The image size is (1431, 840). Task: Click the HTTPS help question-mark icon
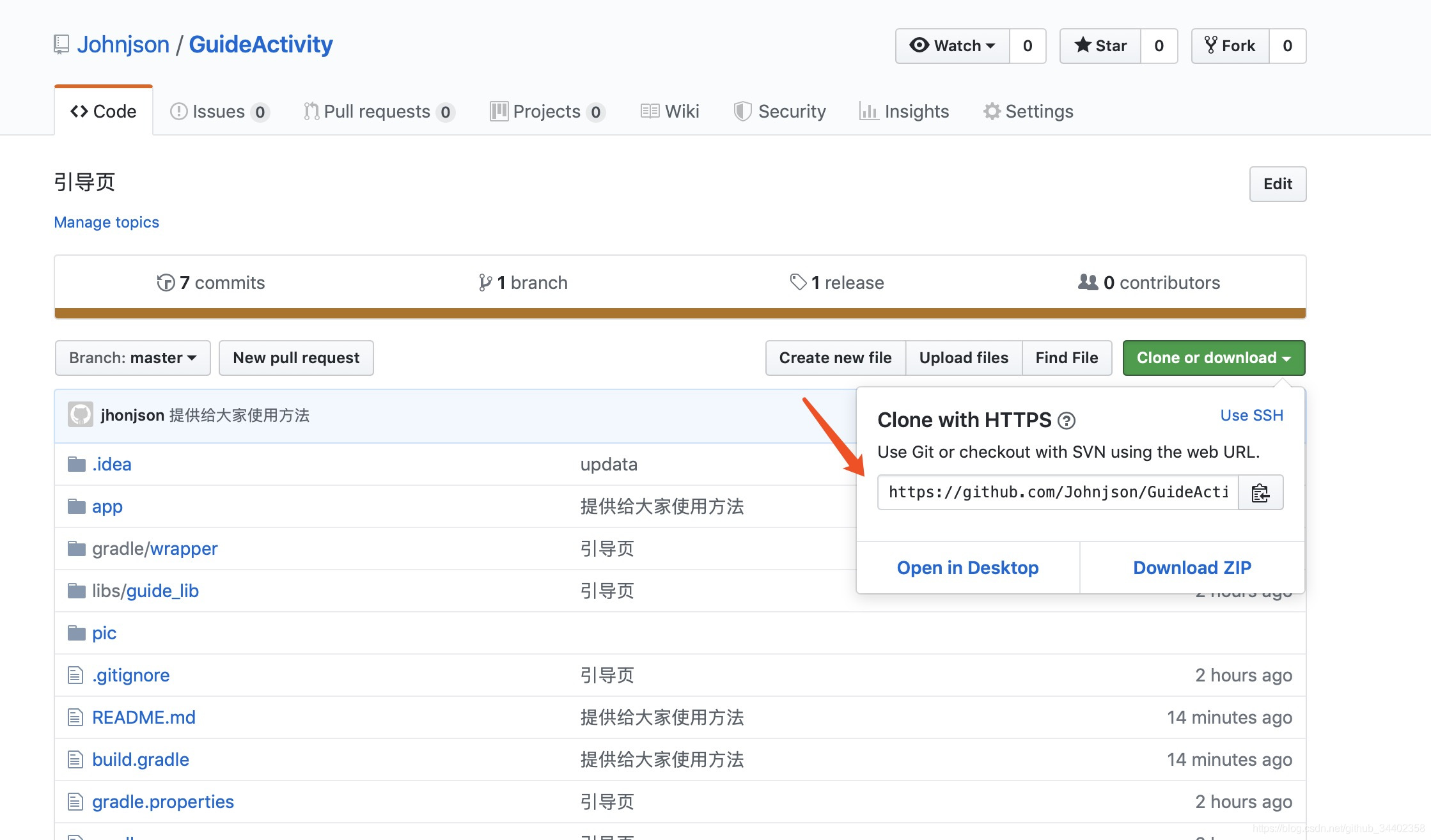click(x=1067, y=421)
